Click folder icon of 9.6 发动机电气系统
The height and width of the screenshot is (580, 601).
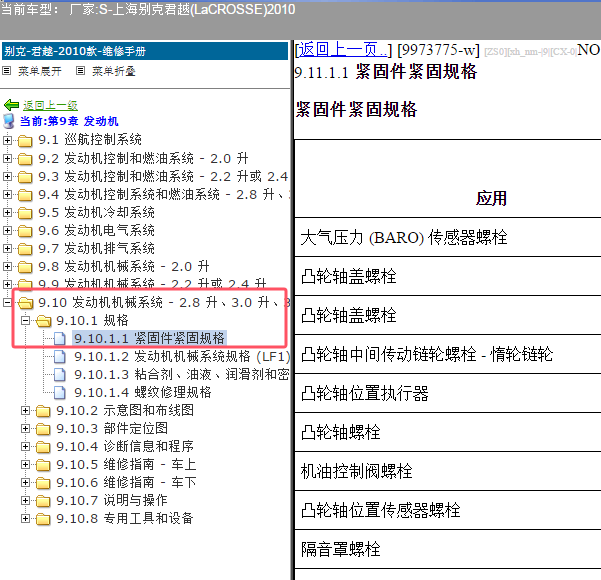25,230
